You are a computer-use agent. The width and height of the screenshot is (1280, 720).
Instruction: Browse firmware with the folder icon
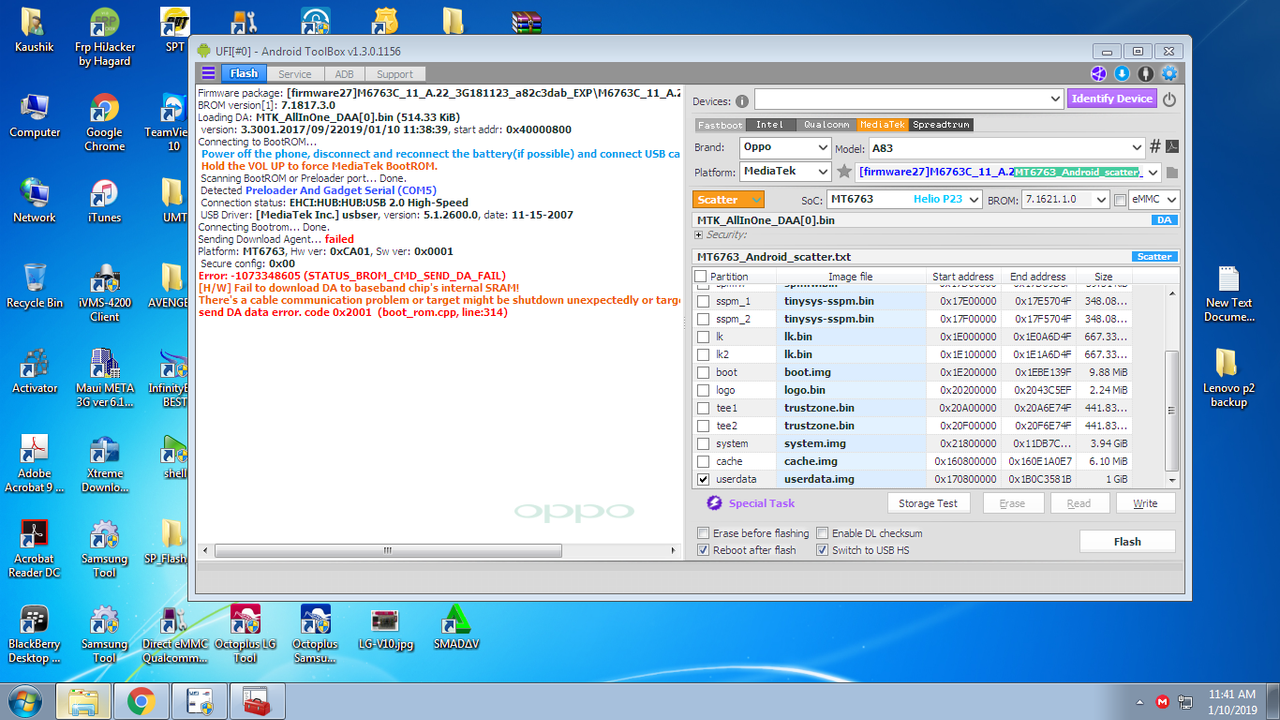pos(1172,172)
